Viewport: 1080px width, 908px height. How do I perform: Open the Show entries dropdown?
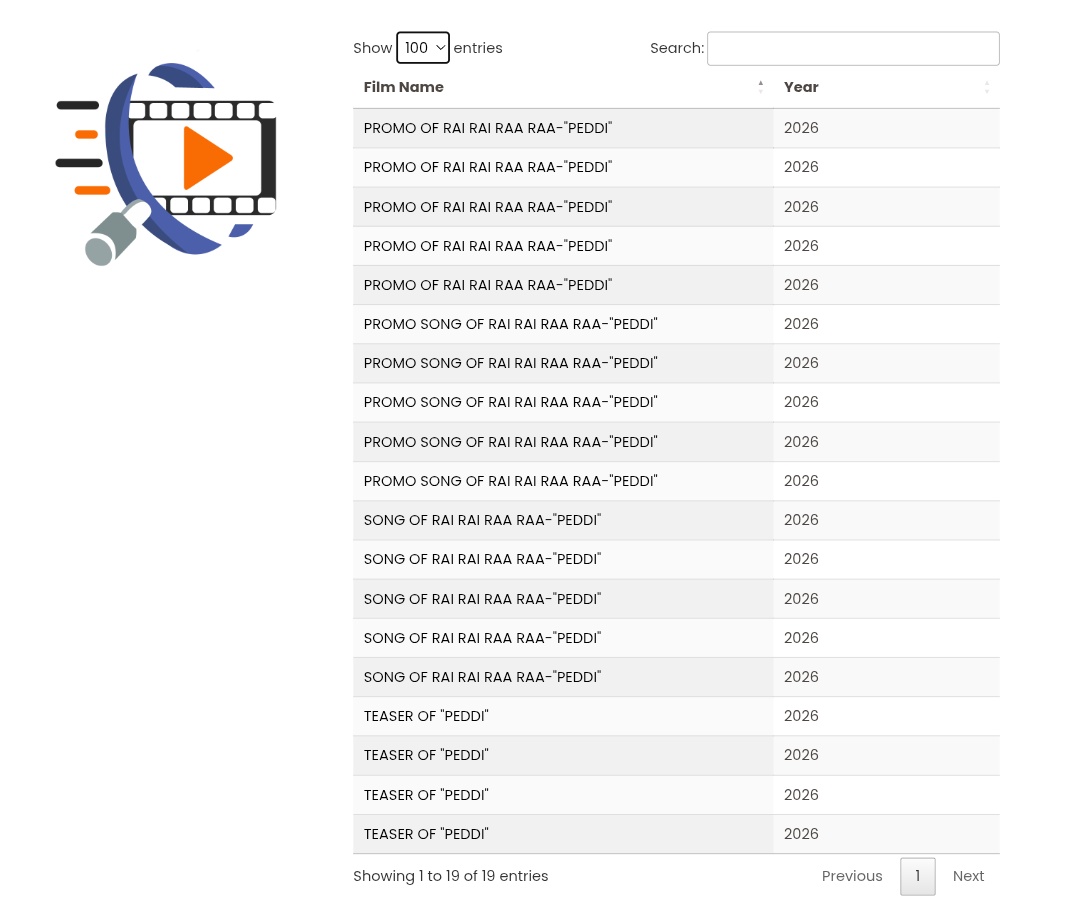[x=423, y=48]
